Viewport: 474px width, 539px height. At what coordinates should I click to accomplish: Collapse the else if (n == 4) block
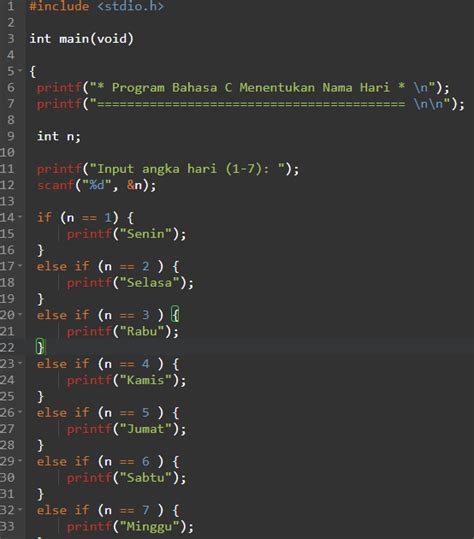(20, 363)
